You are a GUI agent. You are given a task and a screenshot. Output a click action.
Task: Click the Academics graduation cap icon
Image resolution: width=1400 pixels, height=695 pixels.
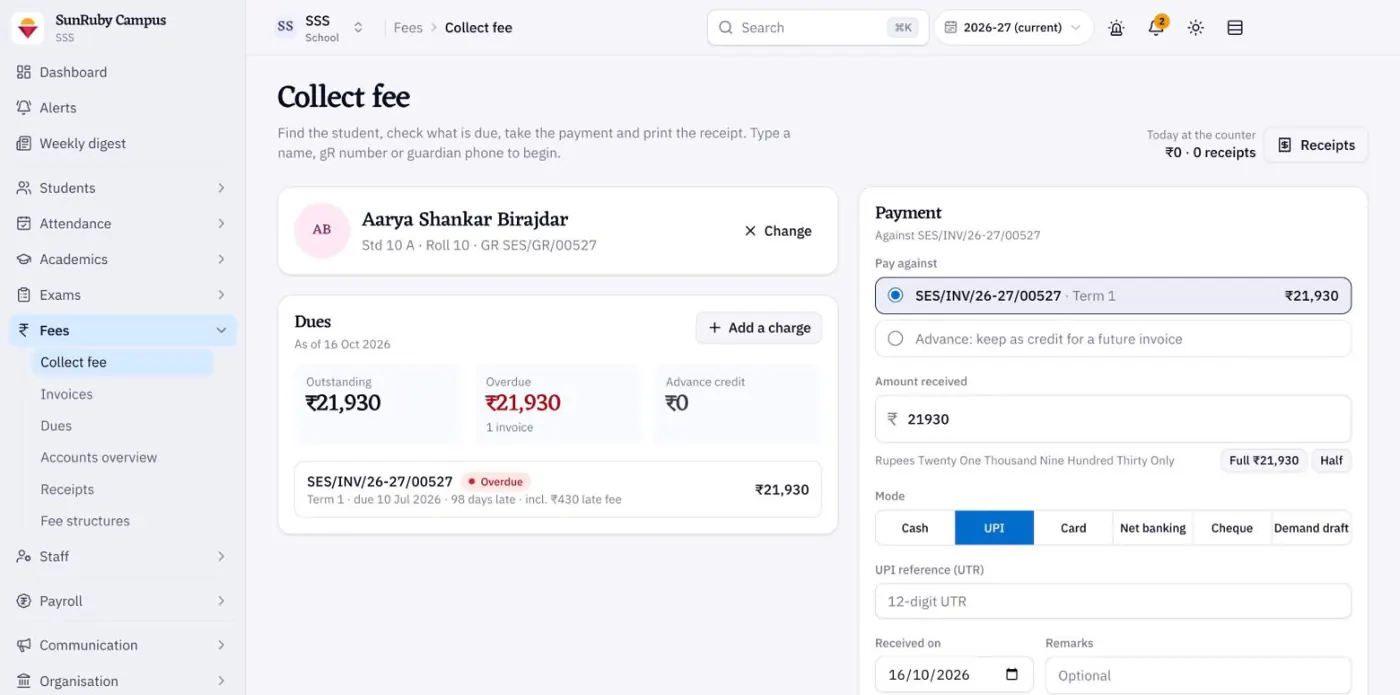point(24,259)
